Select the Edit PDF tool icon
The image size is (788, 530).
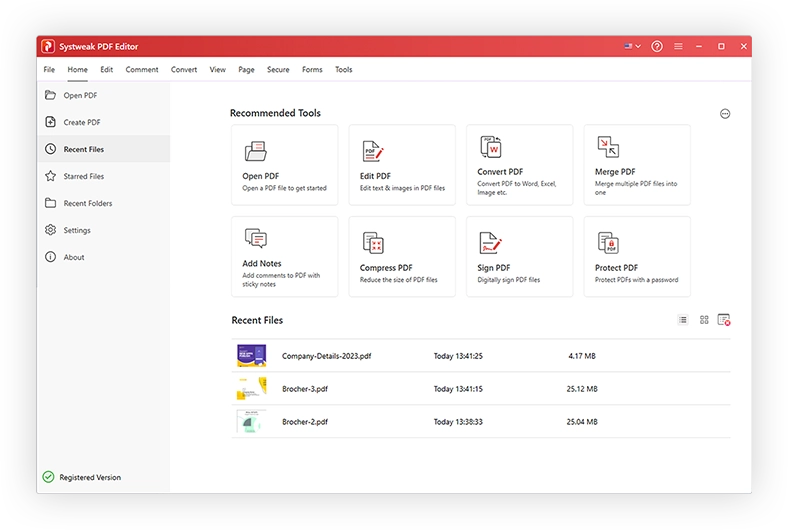[373, 151]
